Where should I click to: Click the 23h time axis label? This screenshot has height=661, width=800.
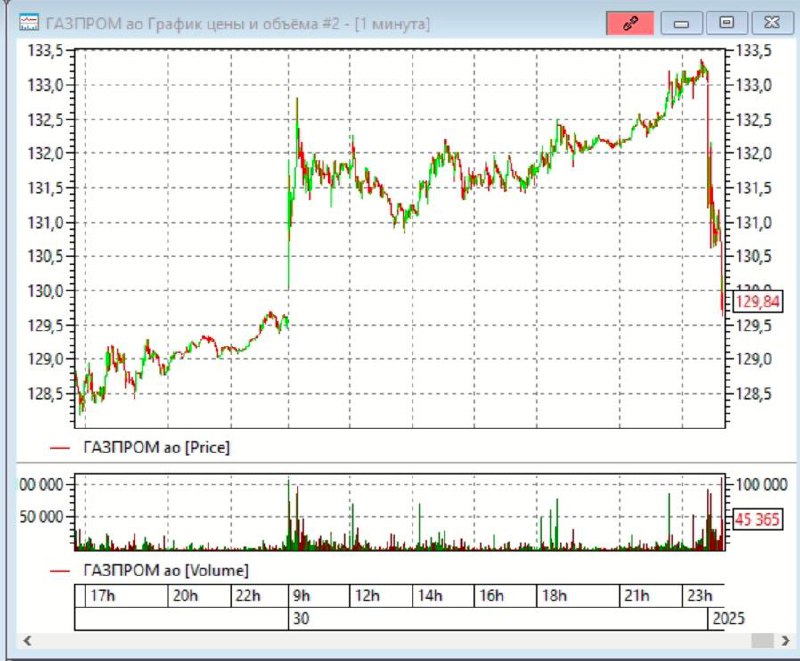tap(699, 595)
